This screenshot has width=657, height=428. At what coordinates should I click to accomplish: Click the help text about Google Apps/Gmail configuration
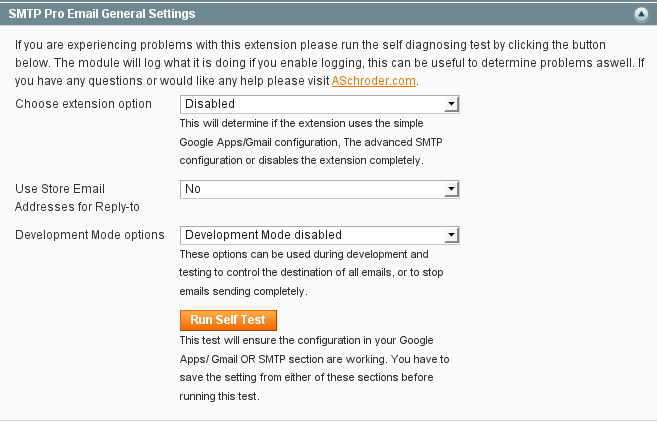(311, 142)
